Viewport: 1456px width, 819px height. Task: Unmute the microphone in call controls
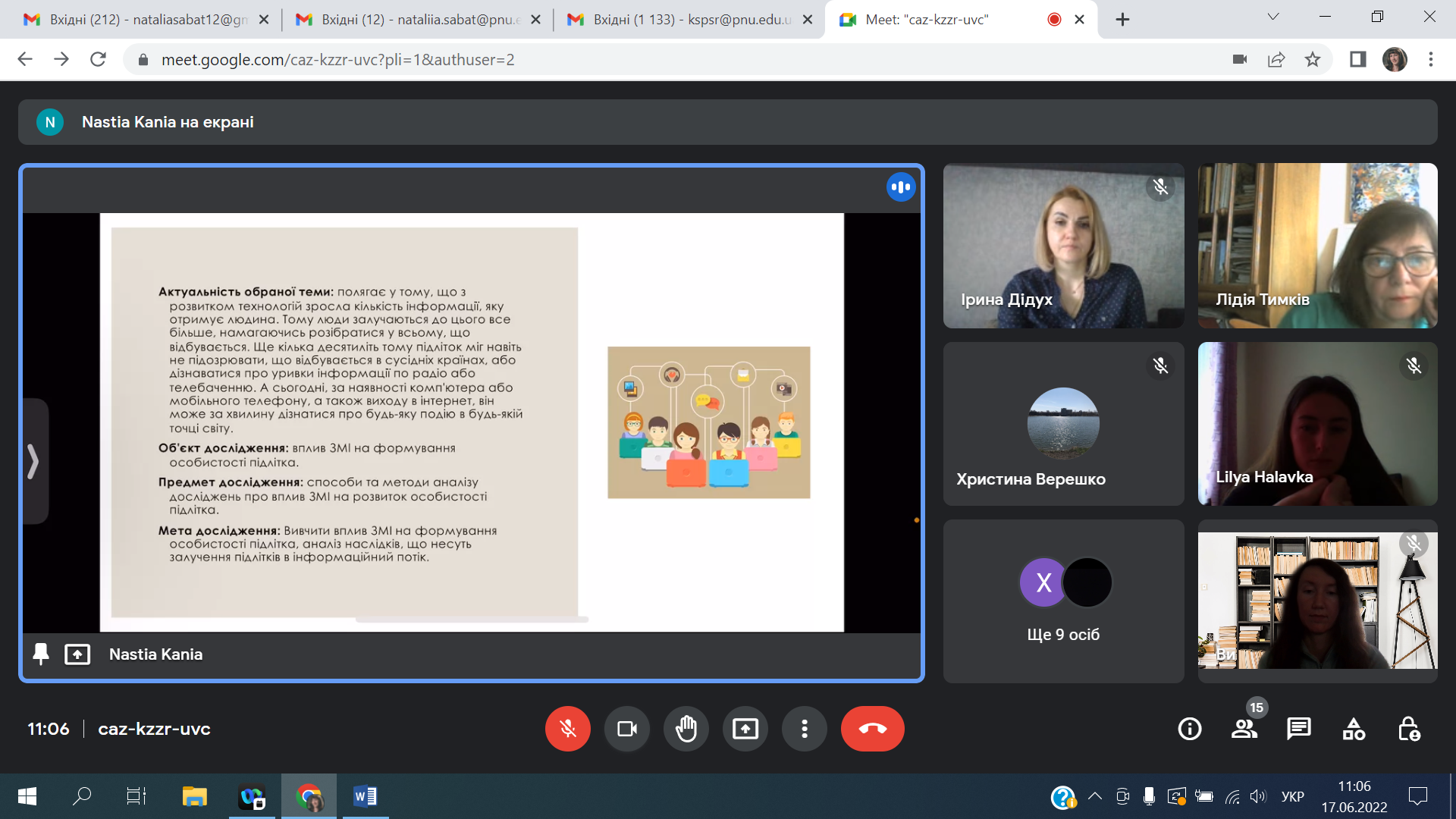pos(567,729)
